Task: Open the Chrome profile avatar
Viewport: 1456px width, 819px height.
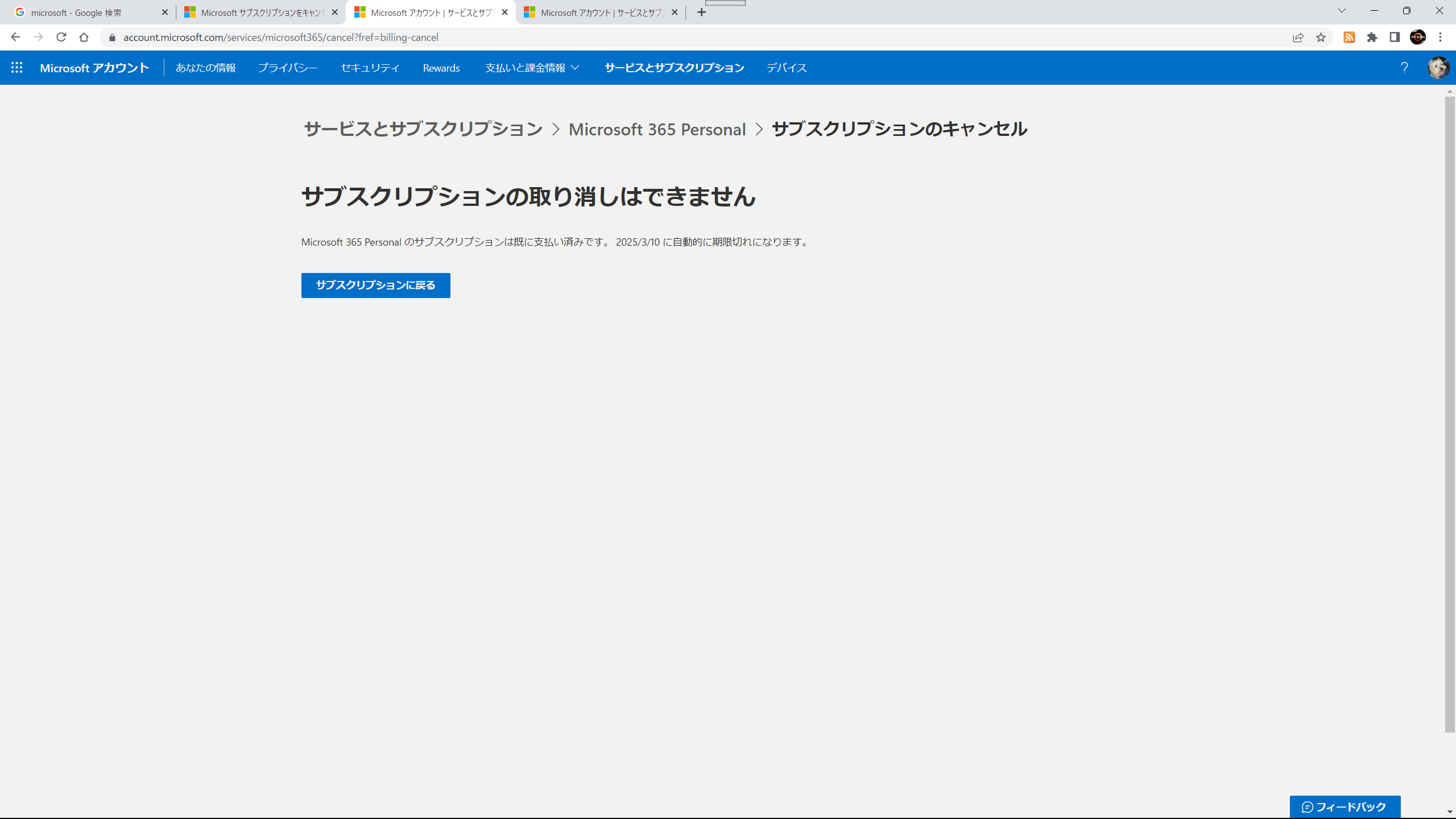Action: tap(1417, 38)
